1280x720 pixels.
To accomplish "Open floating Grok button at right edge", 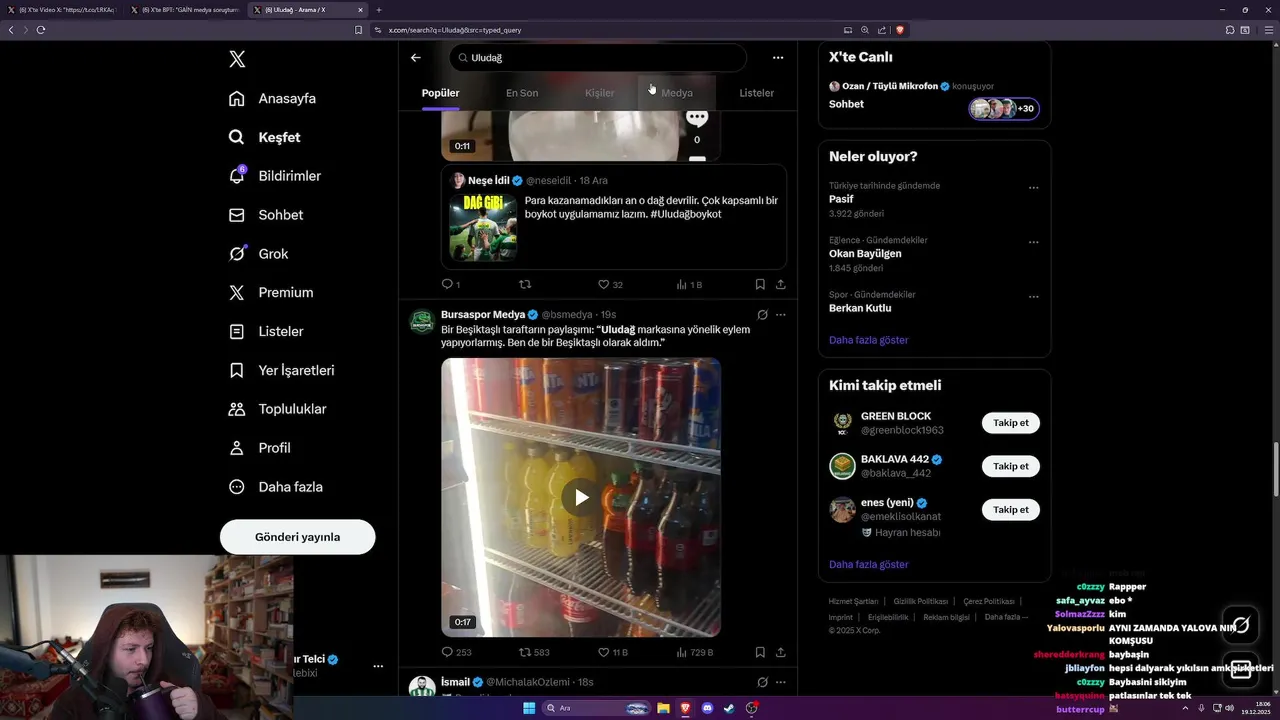I will (1241, 625).
